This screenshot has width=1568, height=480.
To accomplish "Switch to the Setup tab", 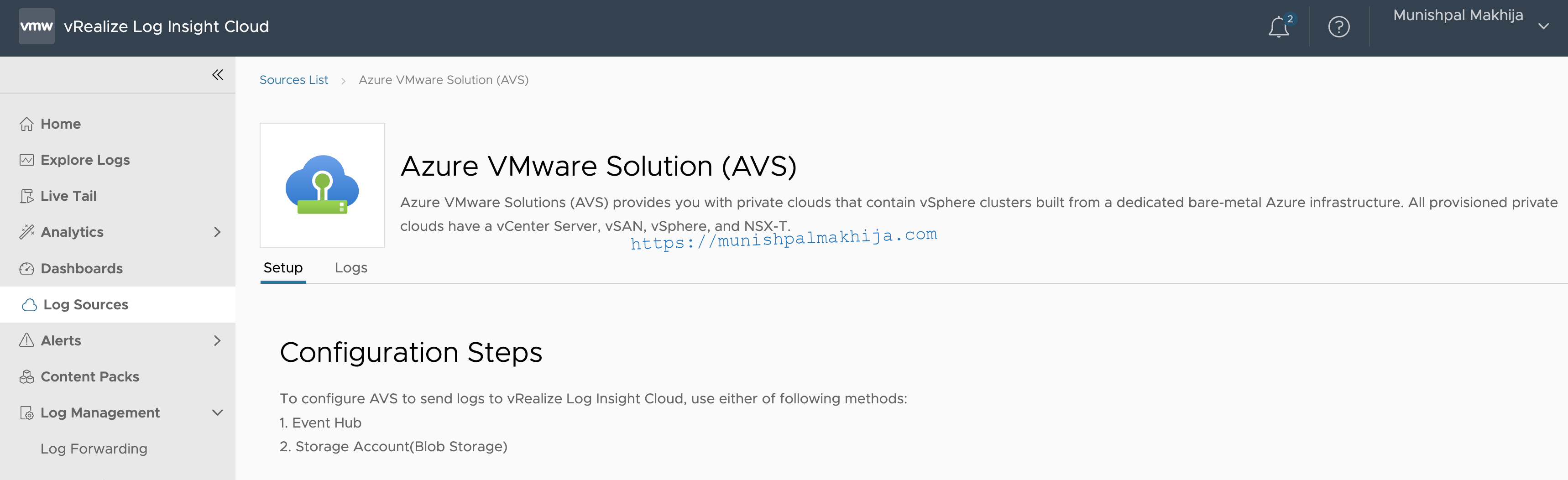I will point(283,268).
